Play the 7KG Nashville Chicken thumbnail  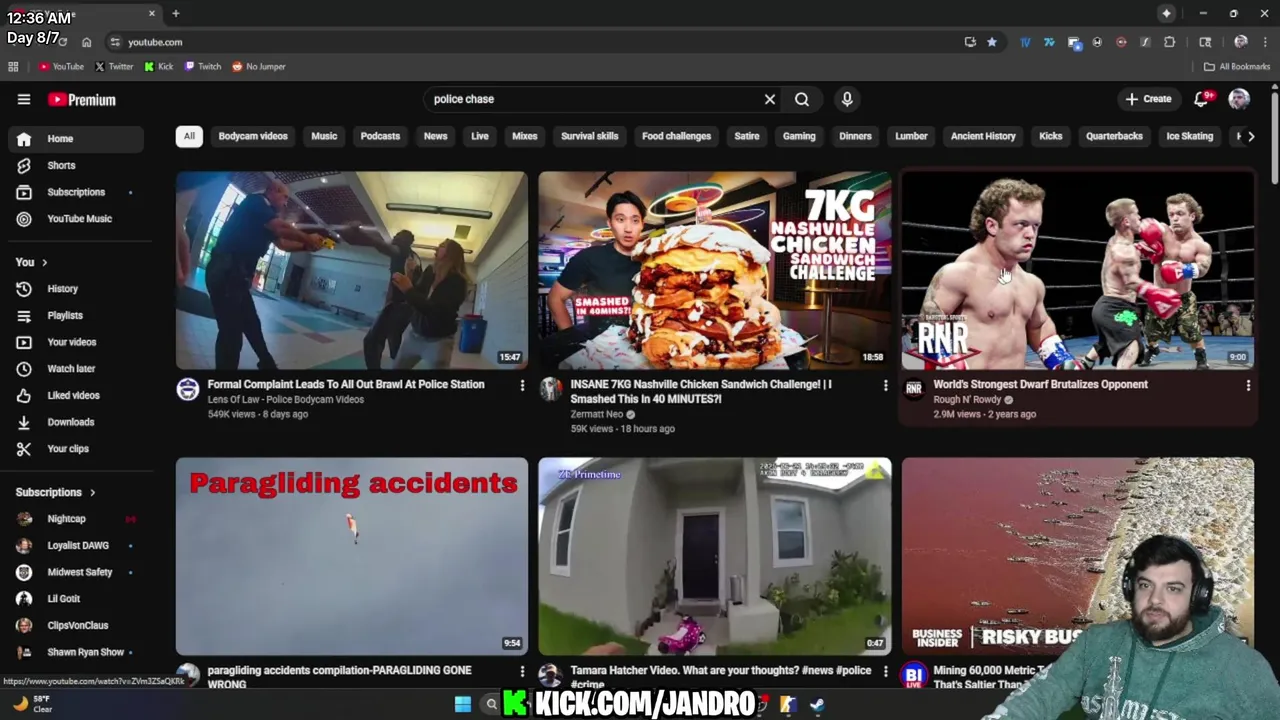pyautogui.click(x=715, y=270)
